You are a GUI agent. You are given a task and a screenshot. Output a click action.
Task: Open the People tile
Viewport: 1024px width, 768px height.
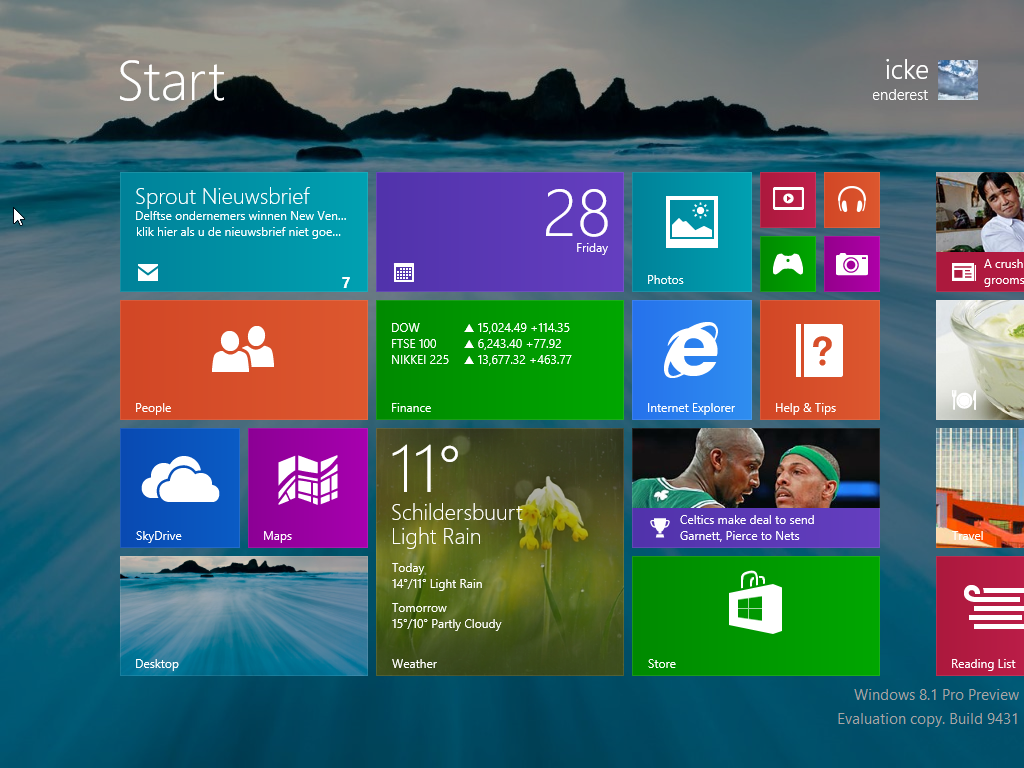point(243,360)
